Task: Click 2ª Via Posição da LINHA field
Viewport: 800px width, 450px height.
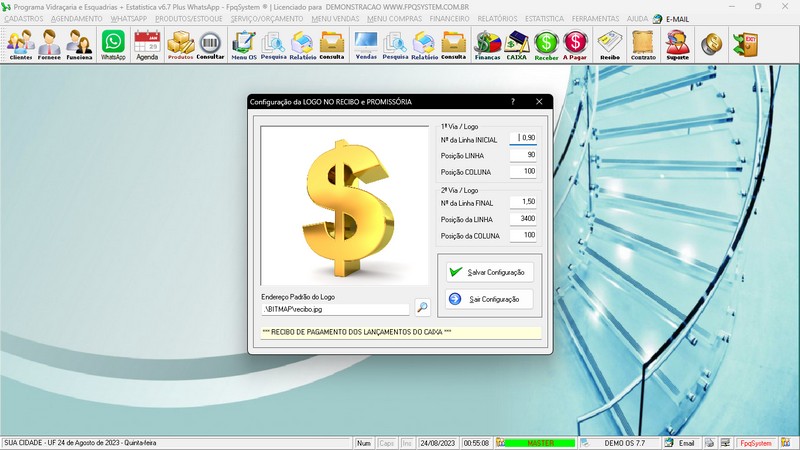Action: click(x=523, y=218)
